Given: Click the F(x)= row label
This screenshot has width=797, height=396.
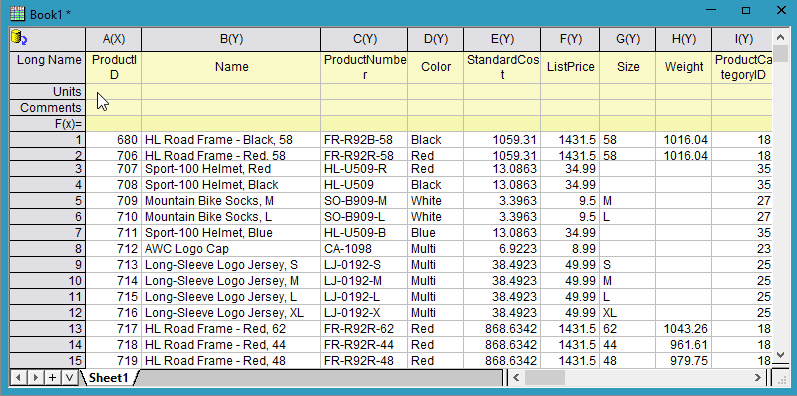Looking at the screenshot, I should (x=48, y=124).
